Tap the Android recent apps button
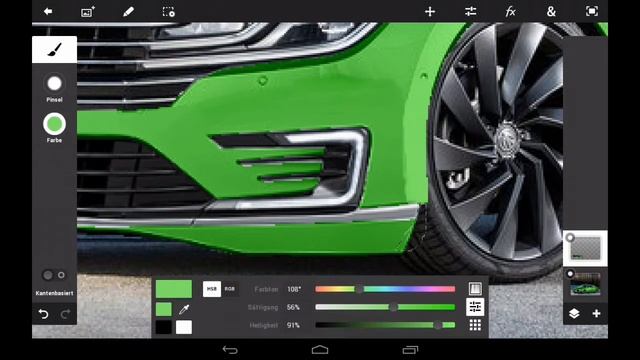 pos(410,350)
